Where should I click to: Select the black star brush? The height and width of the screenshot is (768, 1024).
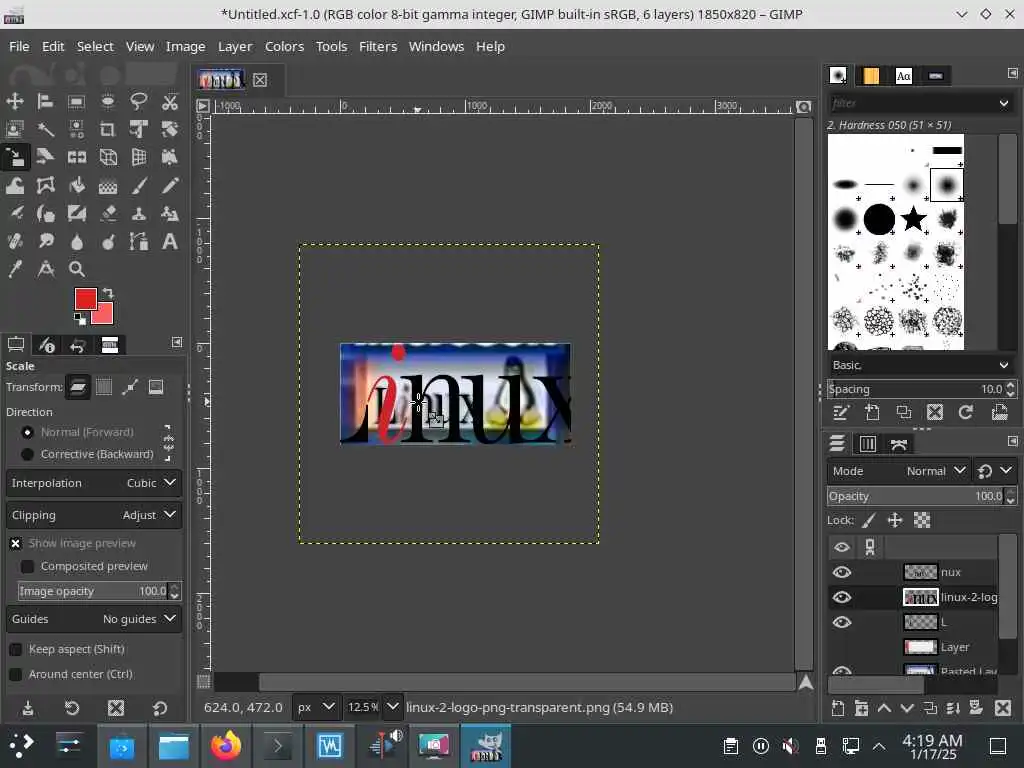pos(913,219)
